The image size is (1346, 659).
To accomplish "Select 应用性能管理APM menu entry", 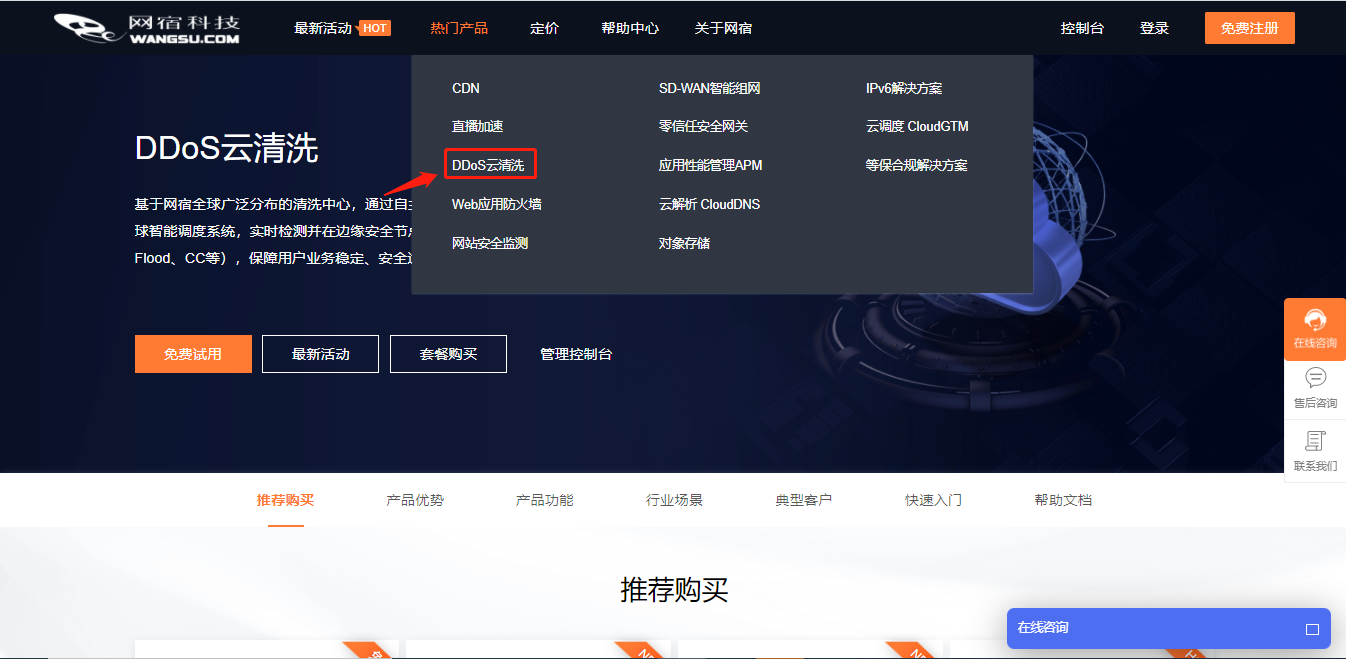I will point(711,165).
